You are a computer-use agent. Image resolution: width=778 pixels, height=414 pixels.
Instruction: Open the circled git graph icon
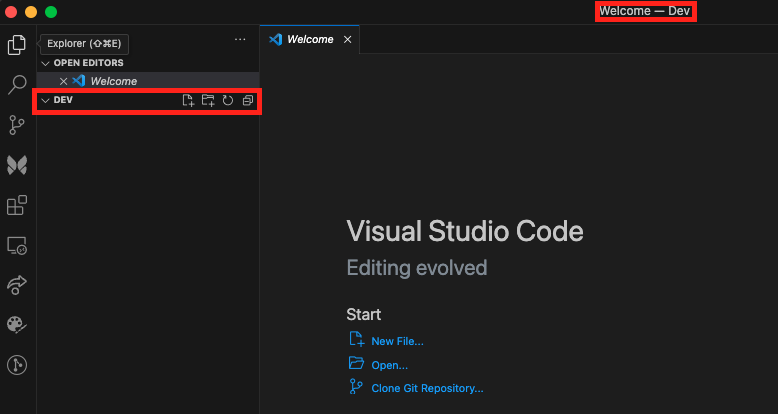click(x=17, y=365)
